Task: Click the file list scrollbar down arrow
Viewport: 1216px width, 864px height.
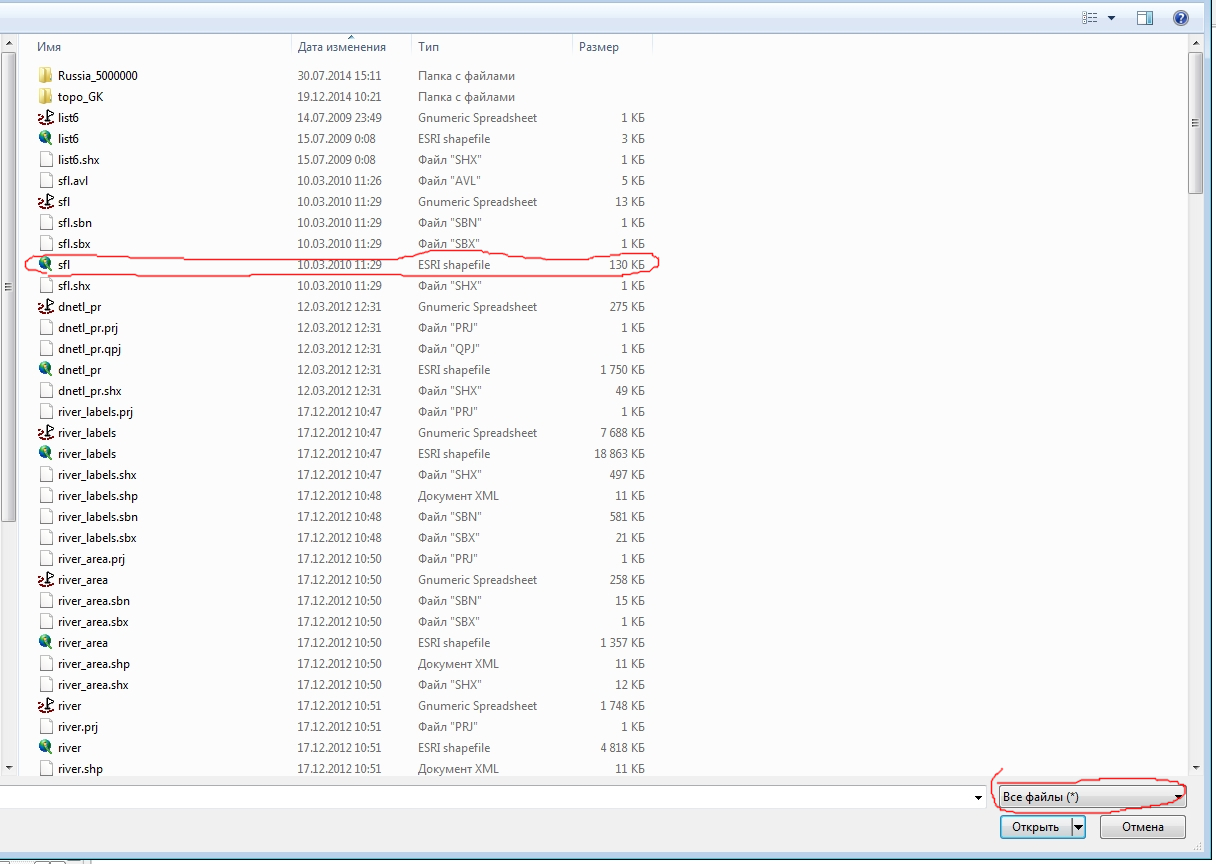Action: pos(1195,767)
